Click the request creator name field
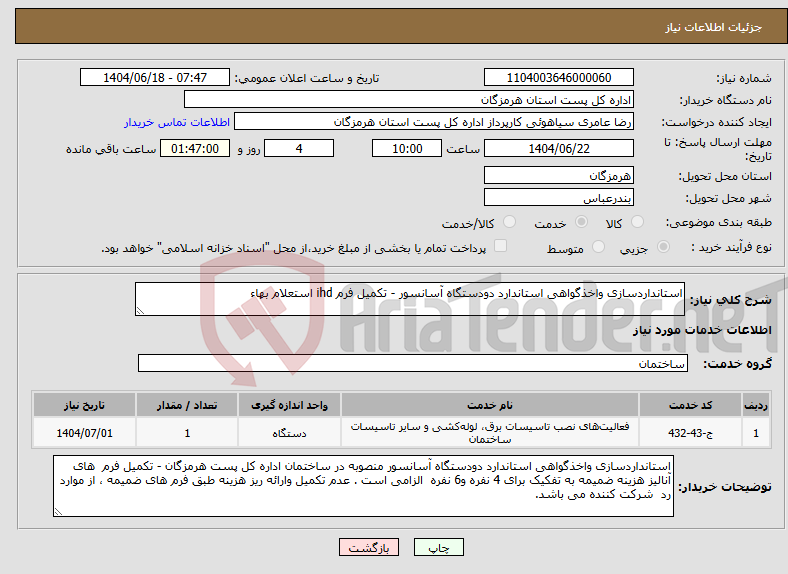This screenshot has width=788, height=574. (x=434, y=122)
